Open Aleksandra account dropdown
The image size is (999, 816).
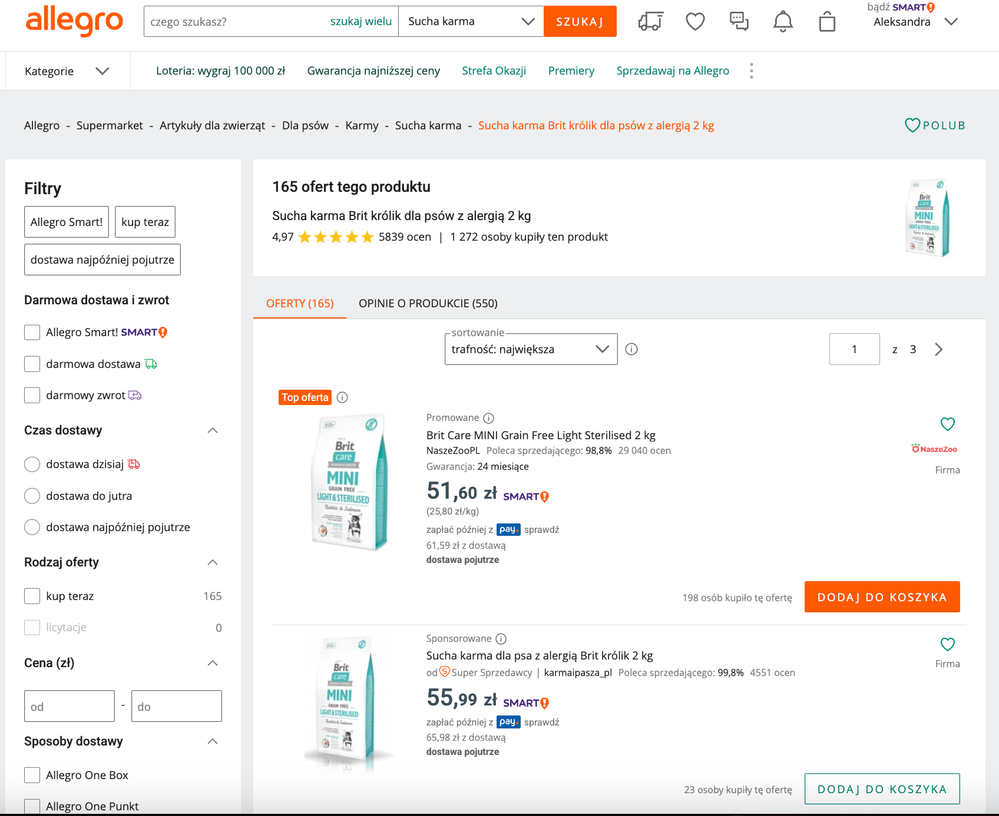tap(915, 22)
